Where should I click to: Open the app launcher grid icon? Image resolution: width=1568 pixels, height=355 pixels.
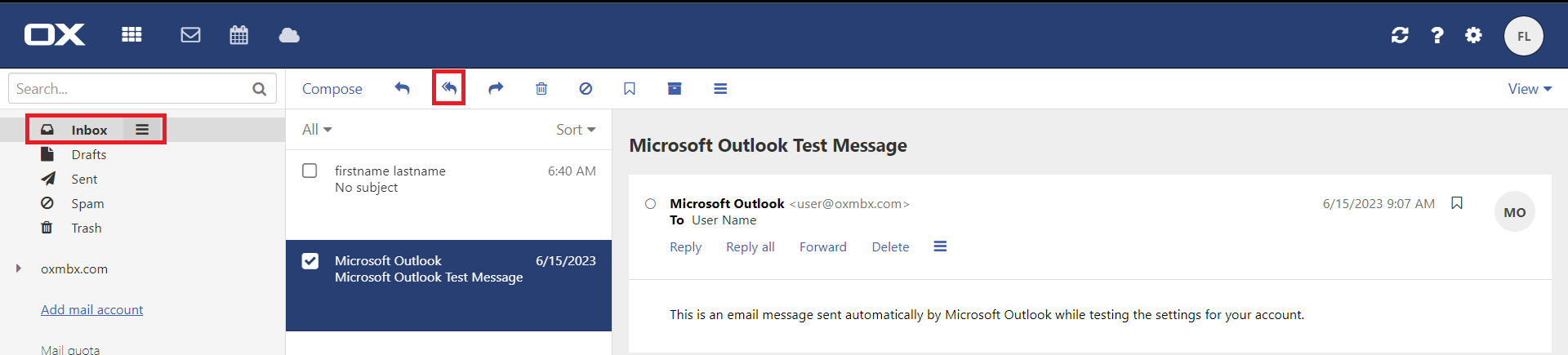131,35
